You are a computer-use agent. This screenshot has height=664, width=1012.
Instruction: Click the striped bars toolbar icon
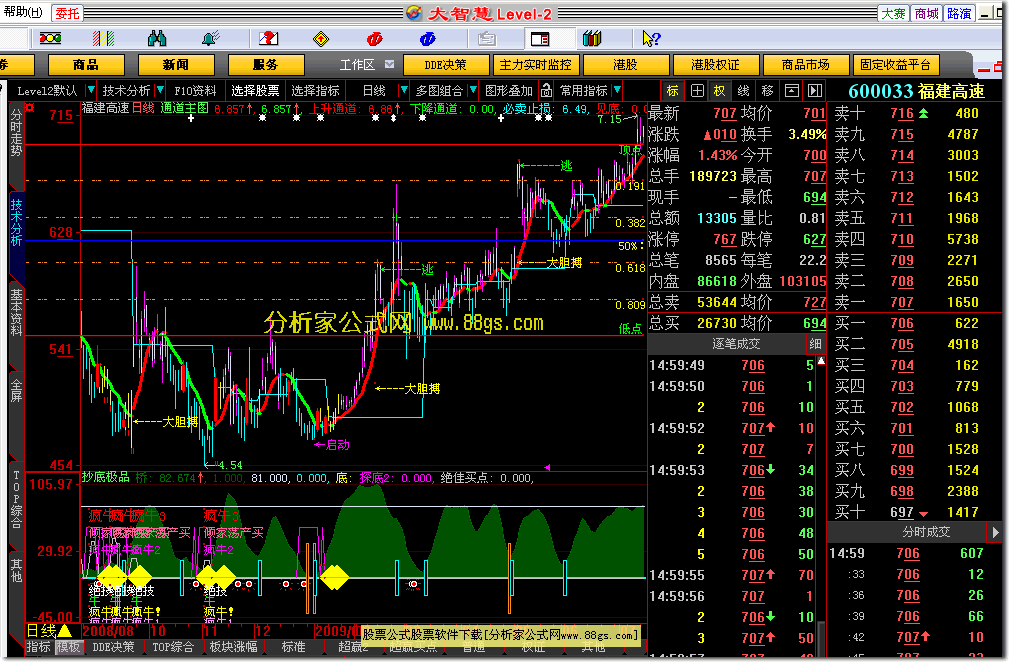pos(103,39)
